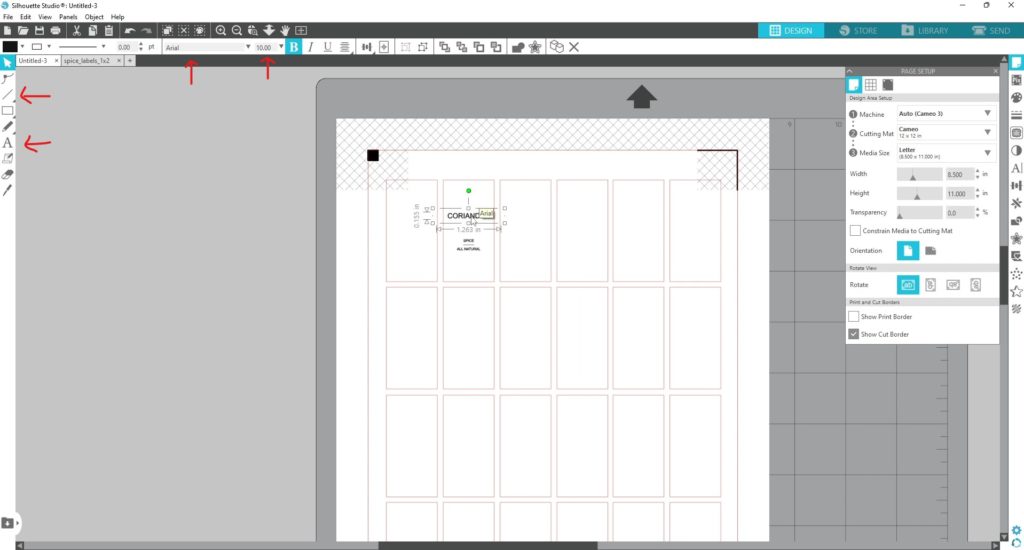The height and width of the screenshot is (550, 1024).
Task: Toggle Underline text formatting
Action: [327, 47]
